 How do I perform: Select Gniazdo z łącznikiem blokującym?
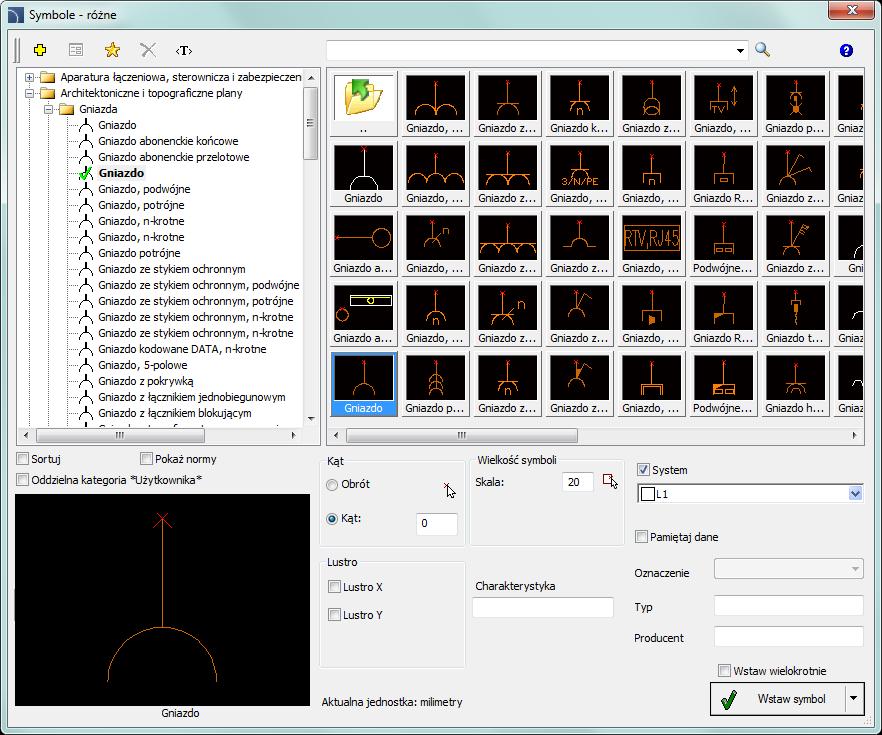pyautogui.click(x=175, y=413)
